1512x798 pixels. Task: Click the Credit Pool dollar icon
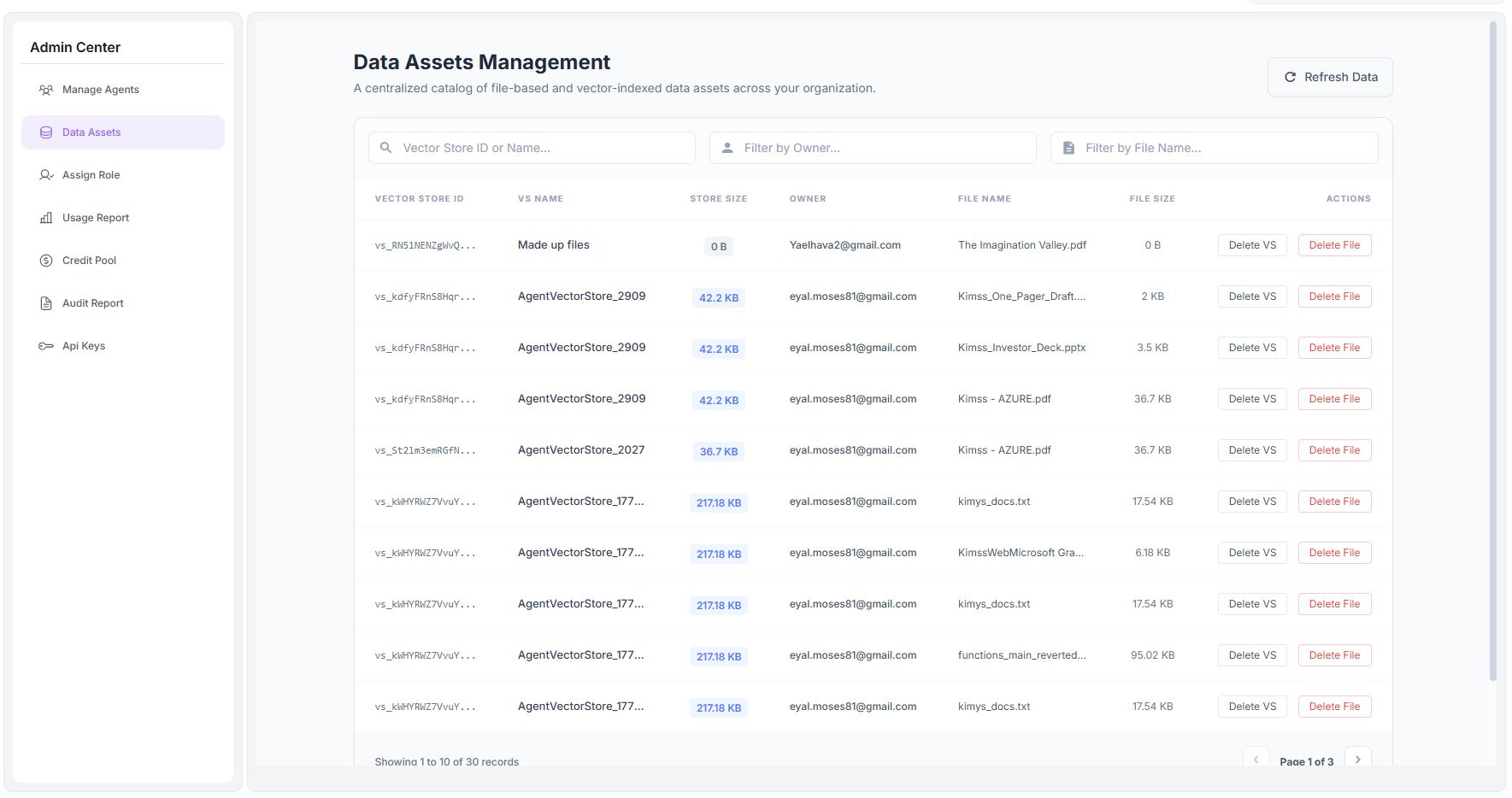pos(44,261)
